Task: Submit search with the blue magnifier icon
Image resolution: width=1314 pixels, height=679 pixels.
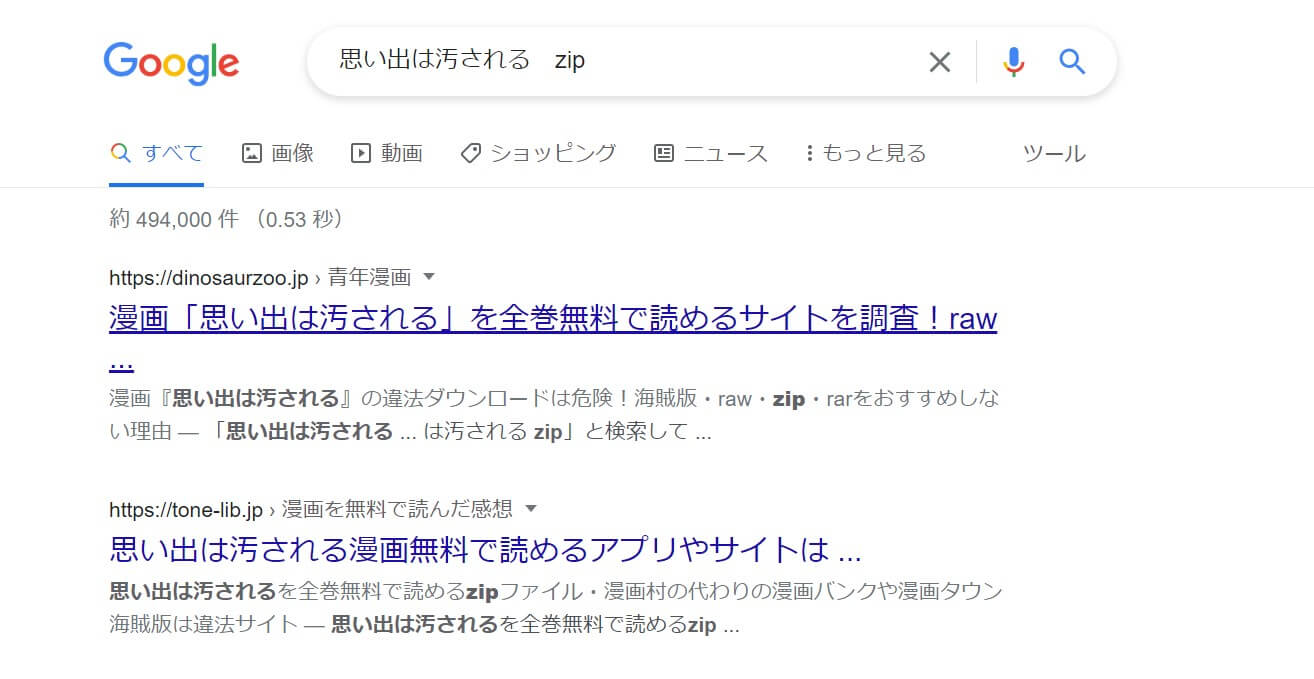Action: point(1072,62)
